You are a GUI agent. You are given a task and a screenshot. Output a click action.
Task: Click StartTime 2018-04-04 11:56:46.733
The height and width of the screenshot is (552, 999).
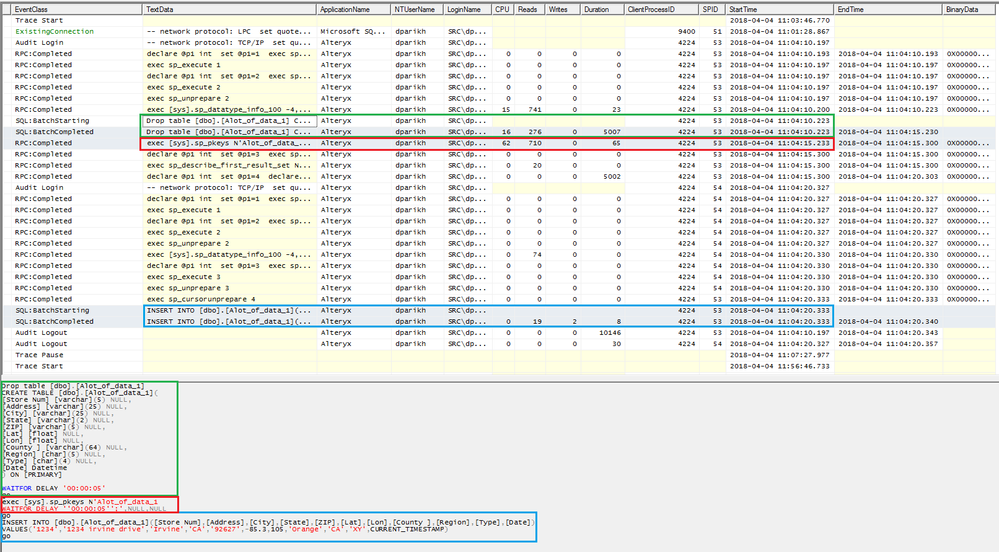[x=780, y=366]
